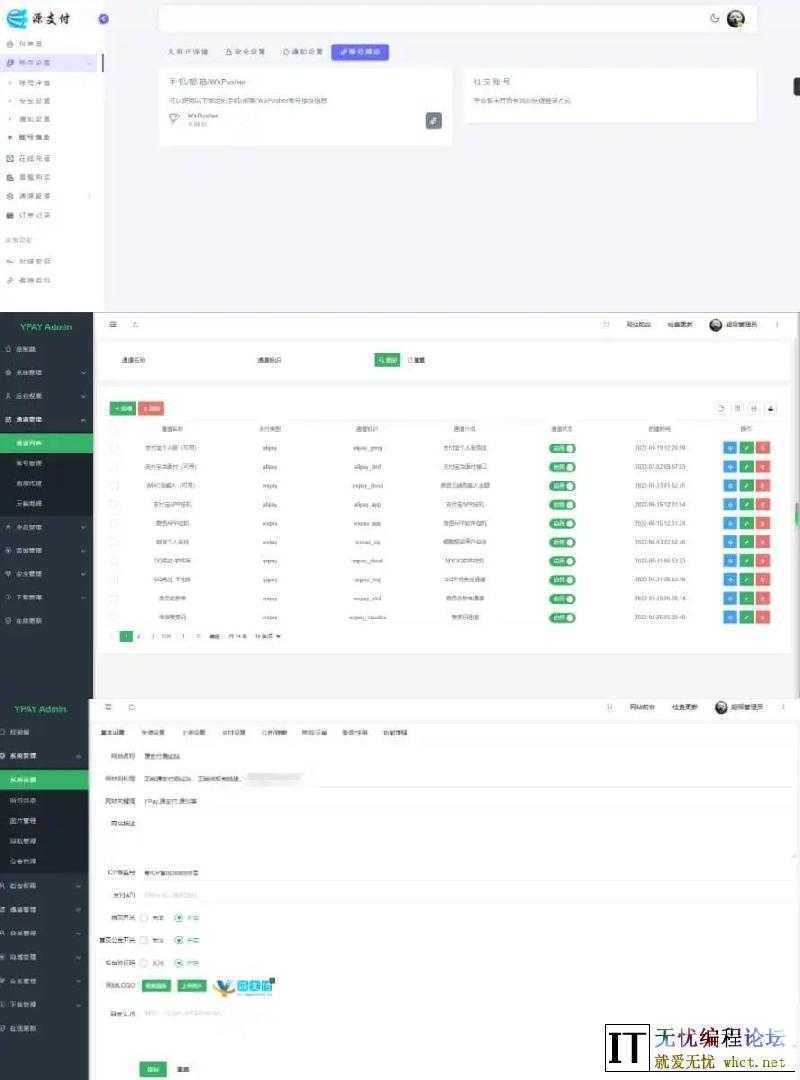
Task: Open the per-page dropdown in the table pagination
Action: (268, 636)
